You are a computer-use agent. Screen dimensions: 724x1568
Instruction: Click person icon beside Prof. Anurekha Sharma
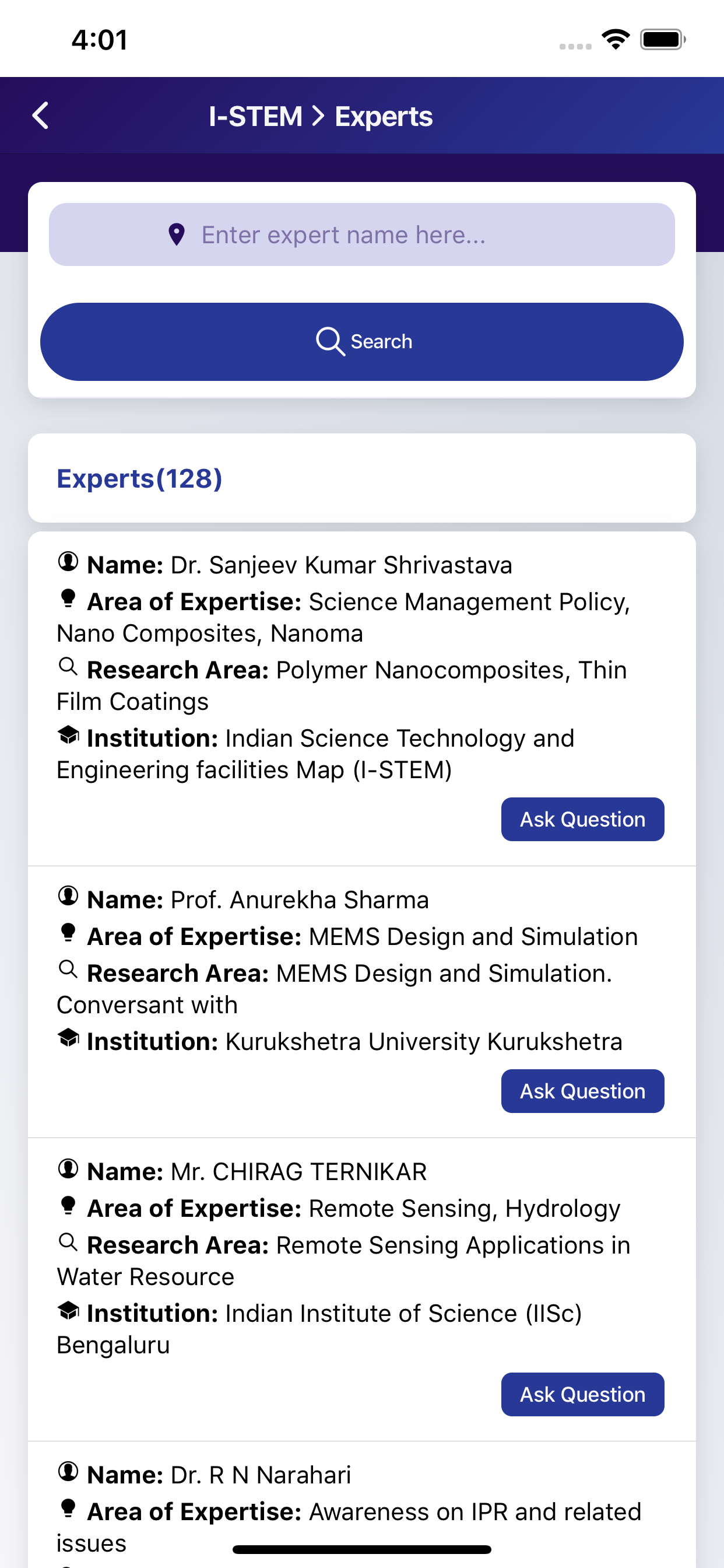(x=68, y=896)
